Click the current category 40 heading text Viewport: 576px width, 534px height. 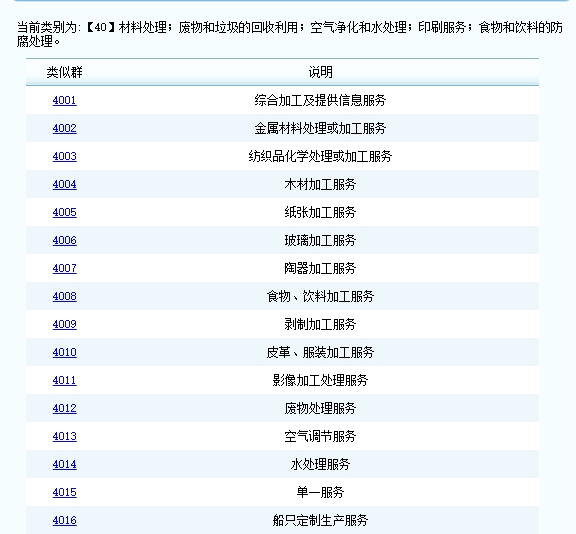tap(289, 34)
